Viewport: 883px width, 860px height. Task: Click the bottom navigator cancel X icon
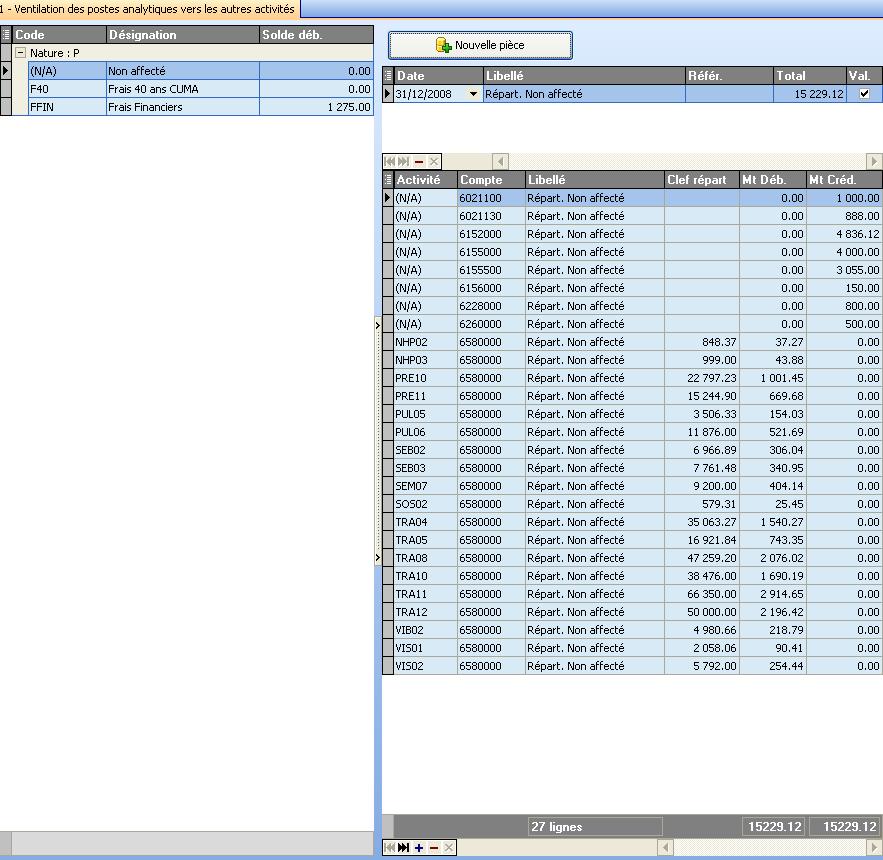(449, 848)
